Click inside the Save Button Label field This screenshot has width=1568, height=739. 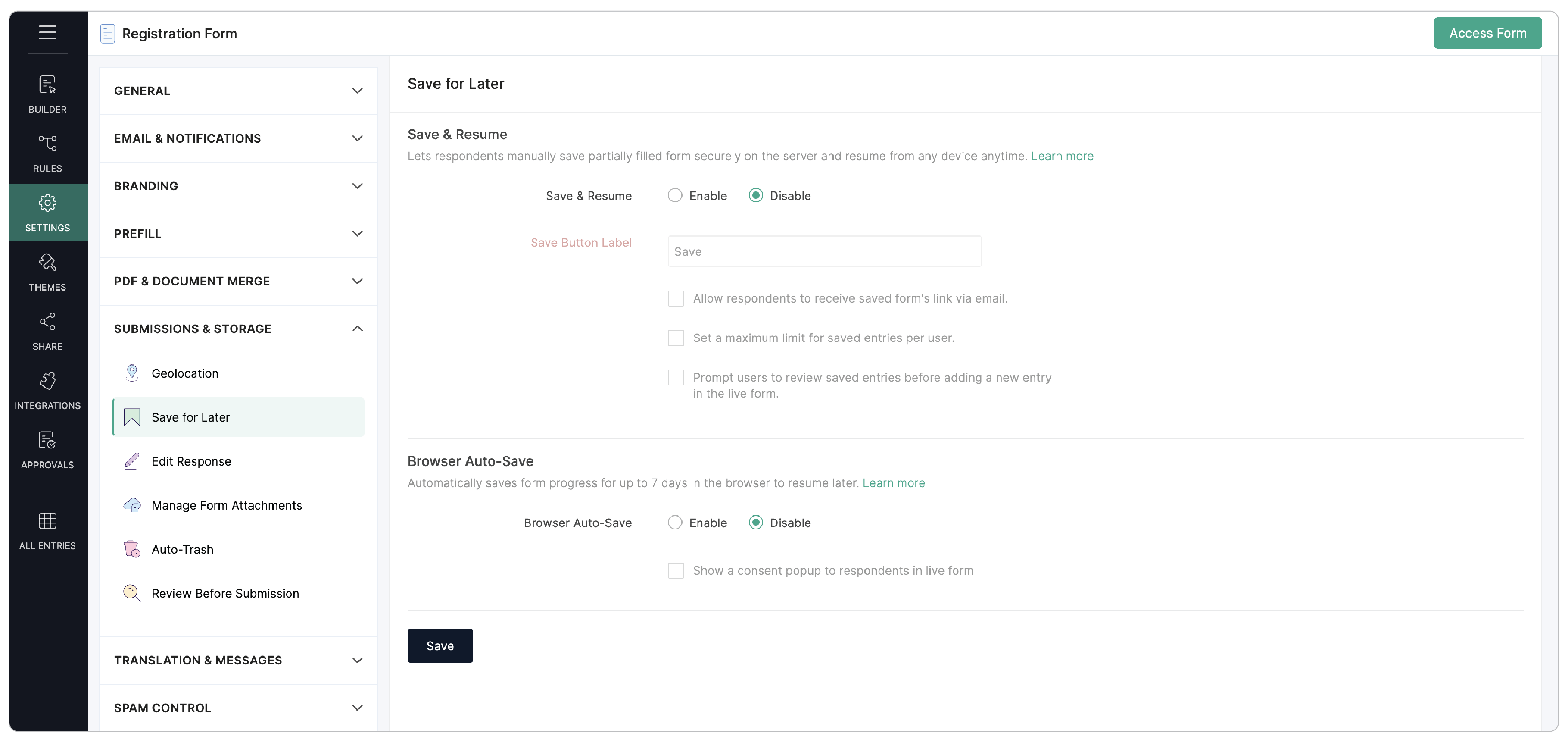pyautogui.click(x=823, y=251)
